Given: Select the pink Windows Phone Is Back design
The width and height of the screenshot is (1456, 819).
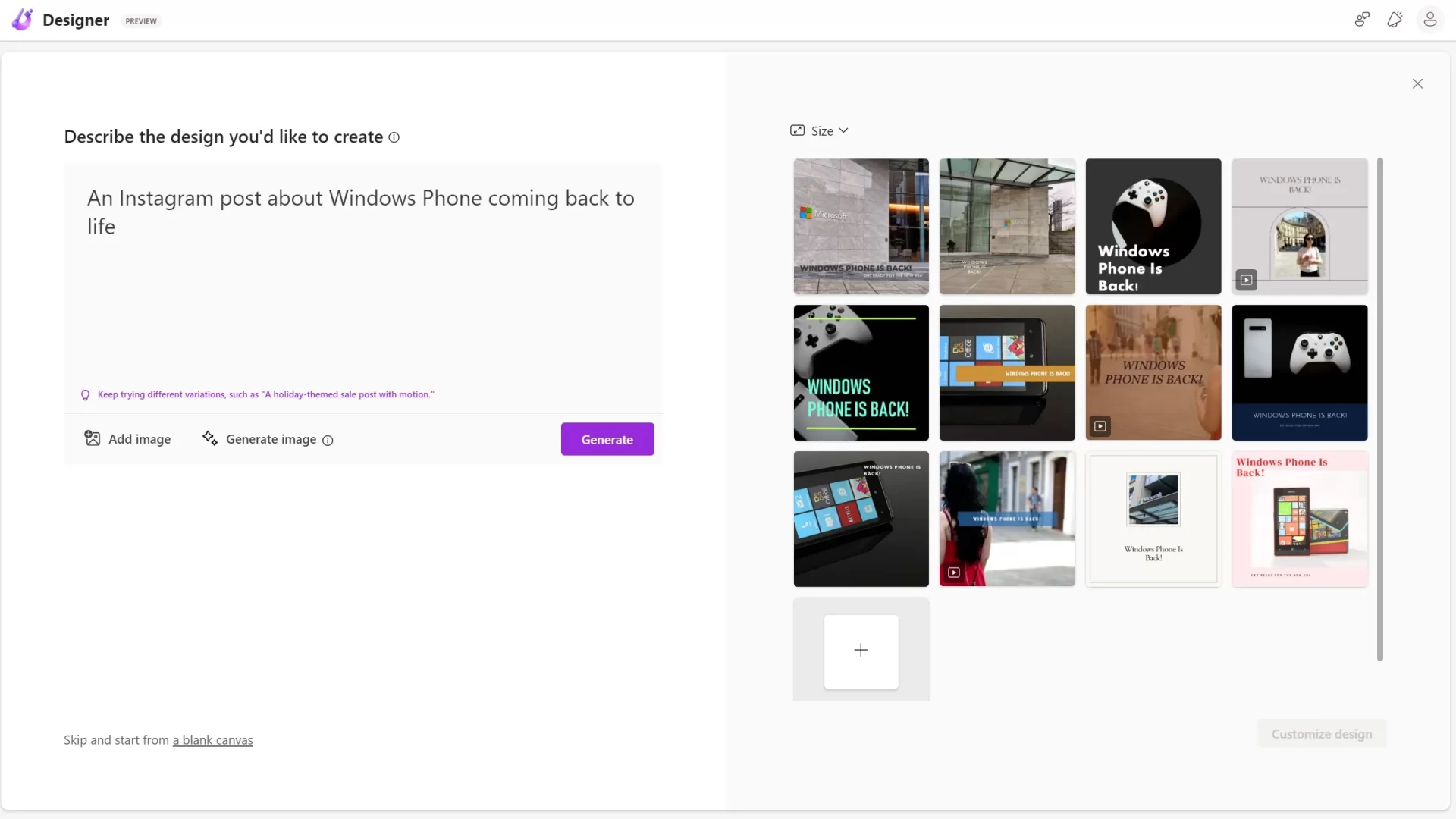Looking at the screenshot, I should pyautogui.click(x=1299, y=519).
